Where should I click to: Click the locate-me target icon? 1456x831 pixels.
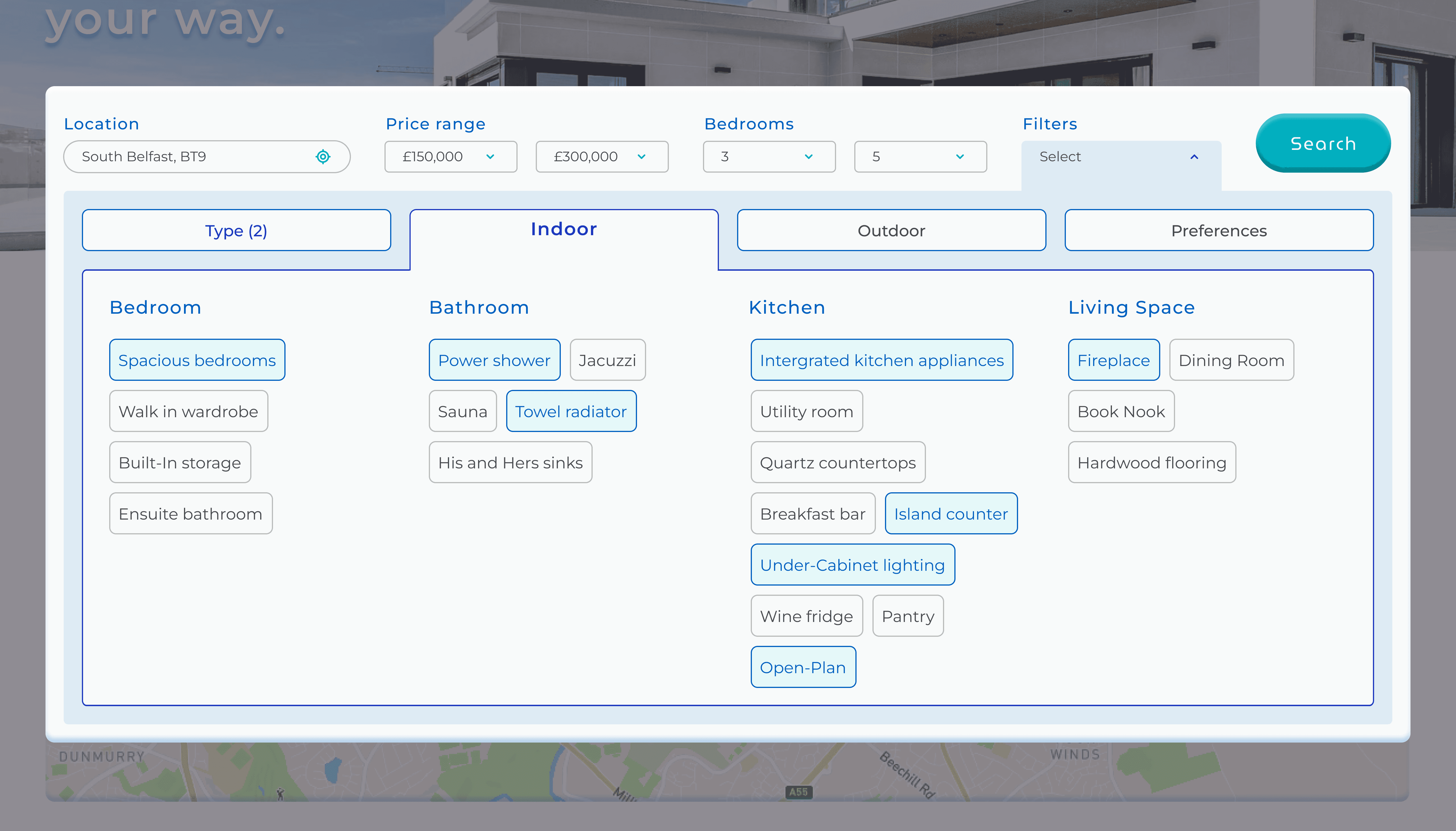323,156
